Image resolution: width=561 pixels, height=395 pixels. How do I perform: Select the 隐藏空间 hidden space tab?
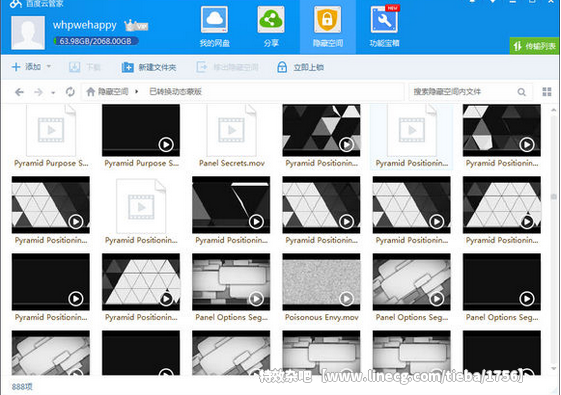point(328,27)
